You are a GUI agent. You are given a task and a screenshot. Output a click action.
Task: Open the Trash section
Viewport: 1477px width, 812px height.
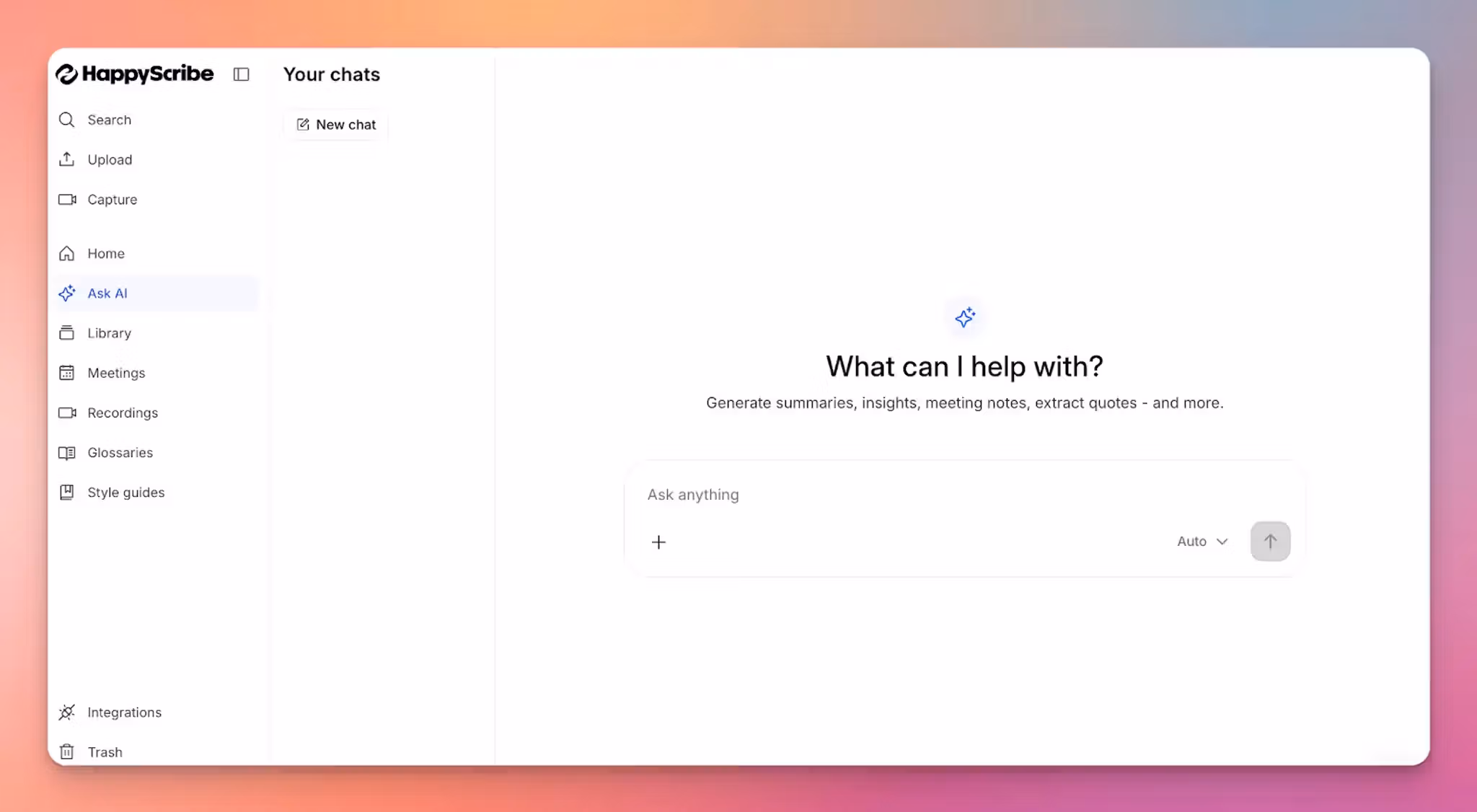click(105, 751)
